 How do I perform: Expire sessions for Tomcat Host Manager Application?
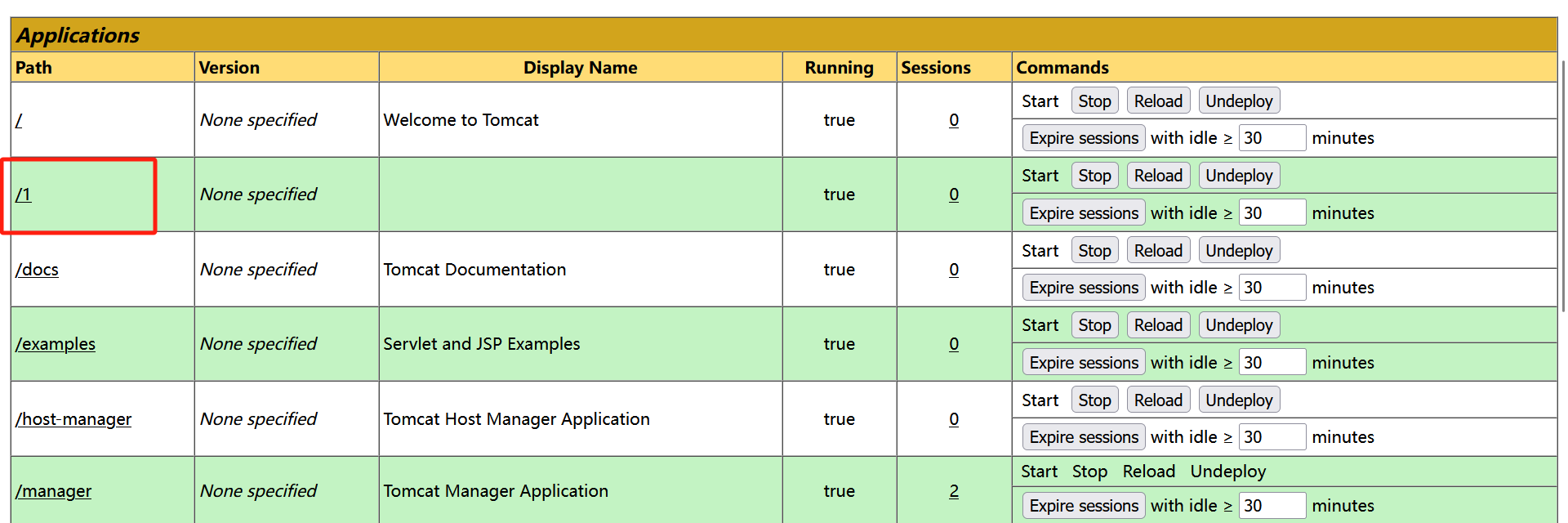coord(1084,437)
